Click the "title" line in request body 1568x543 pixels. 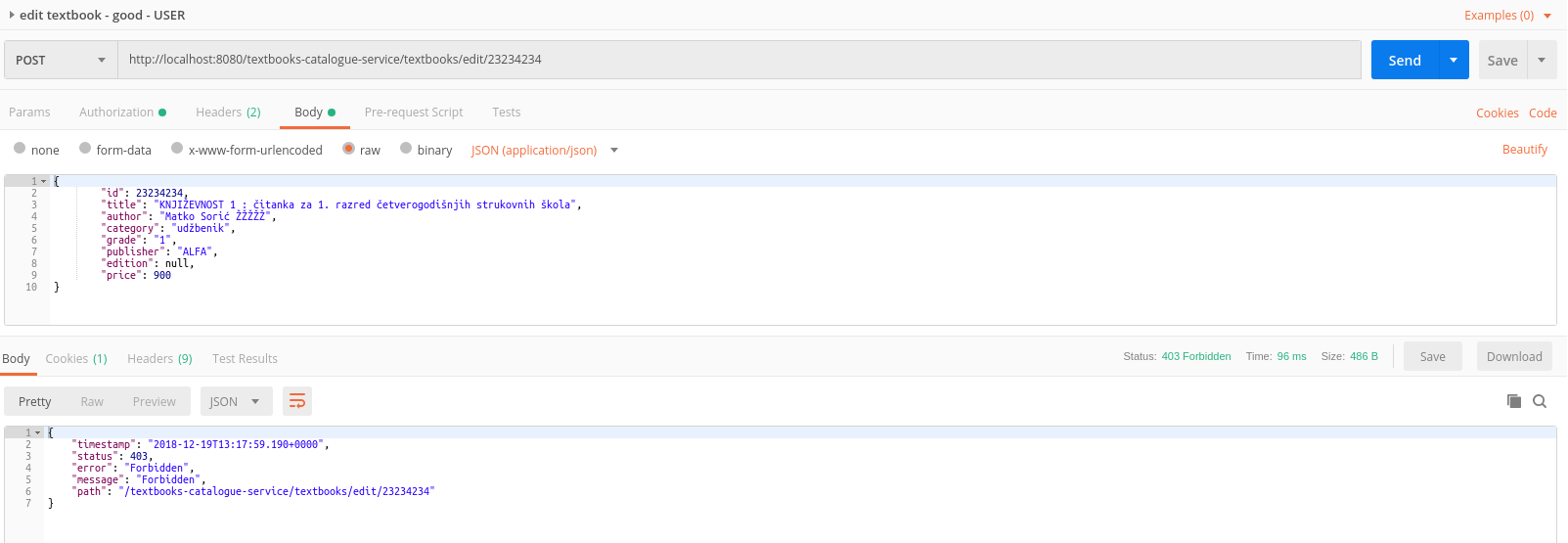coord(341,204)
